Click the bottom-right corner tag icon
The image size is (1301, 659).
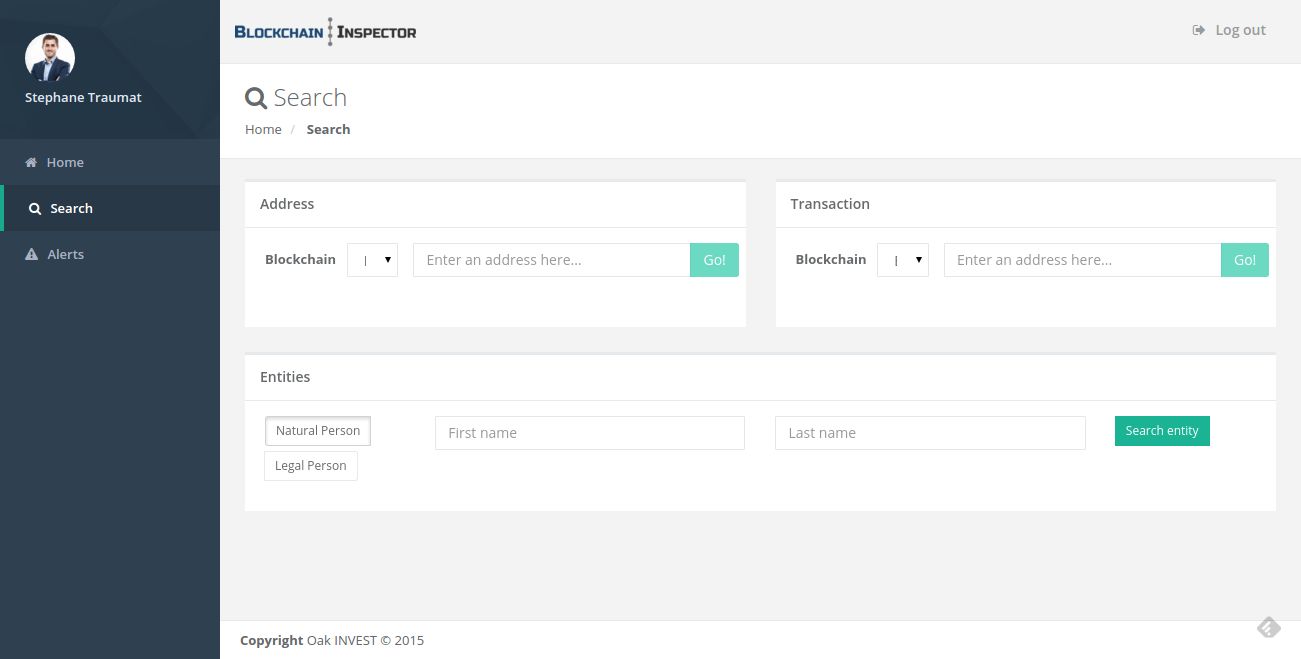click(1268, 627)
